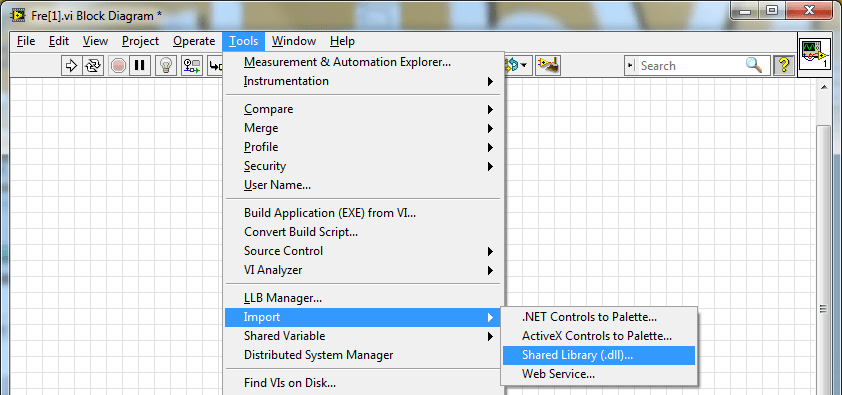Image resolution: width=842 pixels, height=395 pixels.
Task: Select Find VIs on Disk...
Action: 363,383
